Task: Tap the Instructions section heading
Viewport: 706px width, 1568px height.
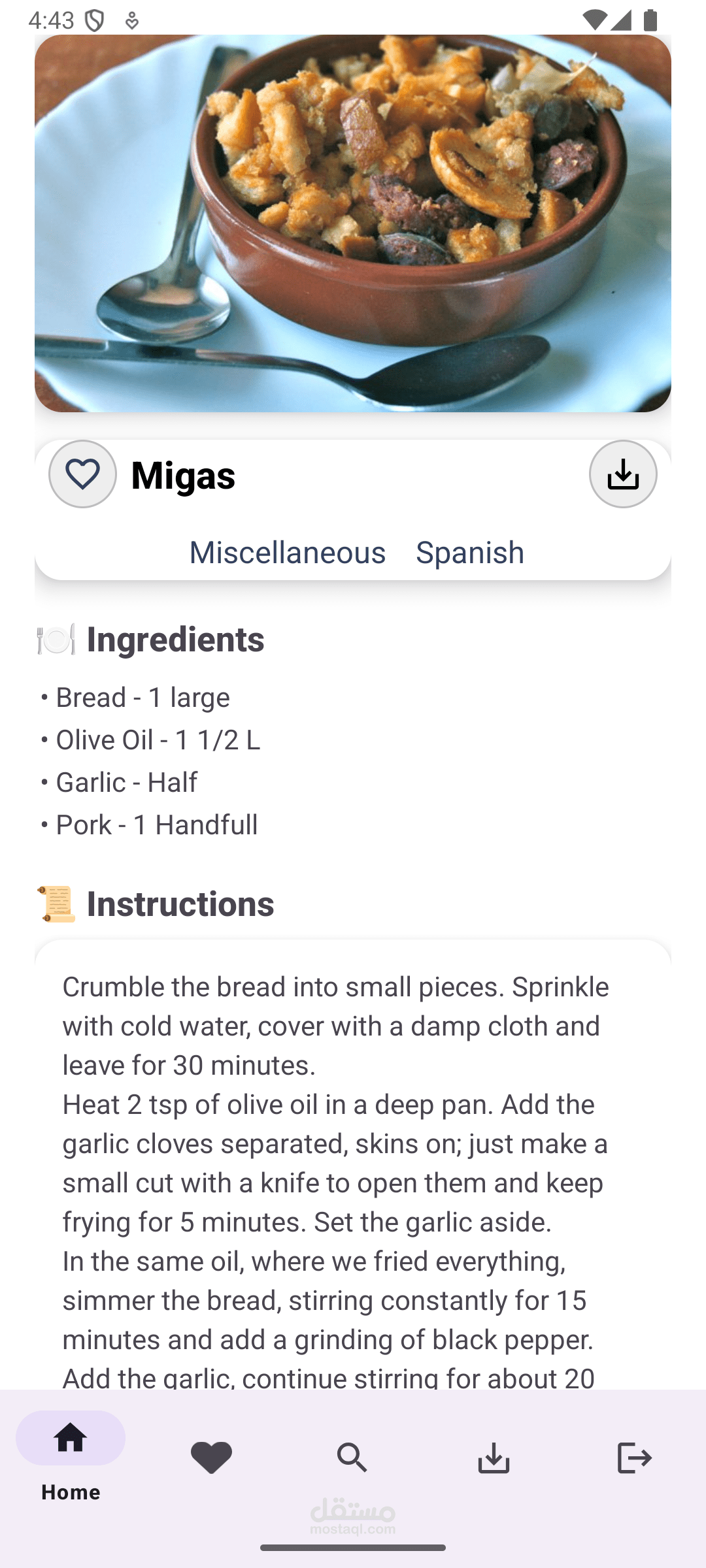Action: pos(180,904)
